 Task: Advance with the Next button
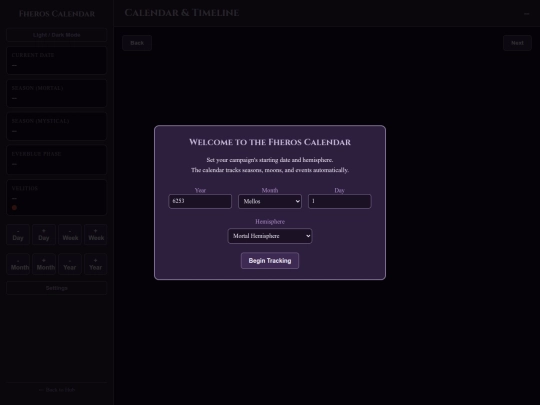(517, 43)
